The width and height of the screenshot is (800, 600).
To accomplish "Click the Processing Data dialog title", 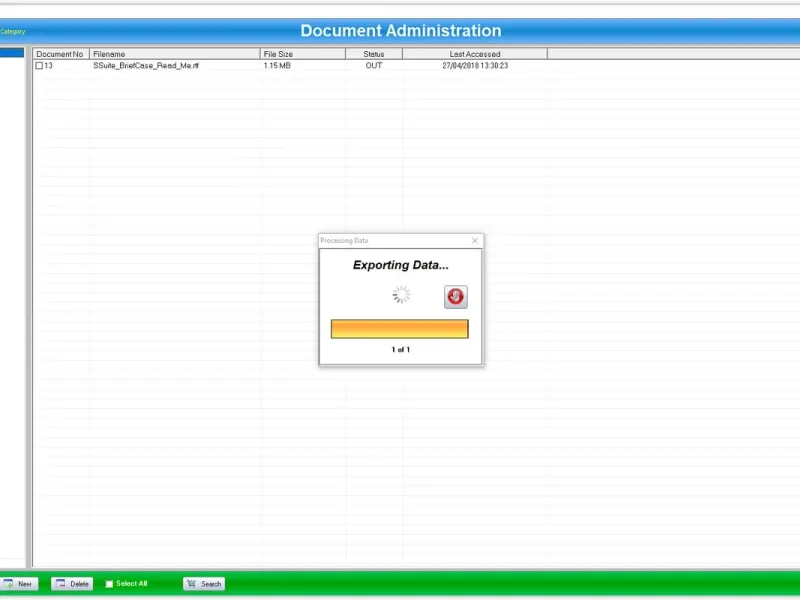I will [x=344, y=240].
